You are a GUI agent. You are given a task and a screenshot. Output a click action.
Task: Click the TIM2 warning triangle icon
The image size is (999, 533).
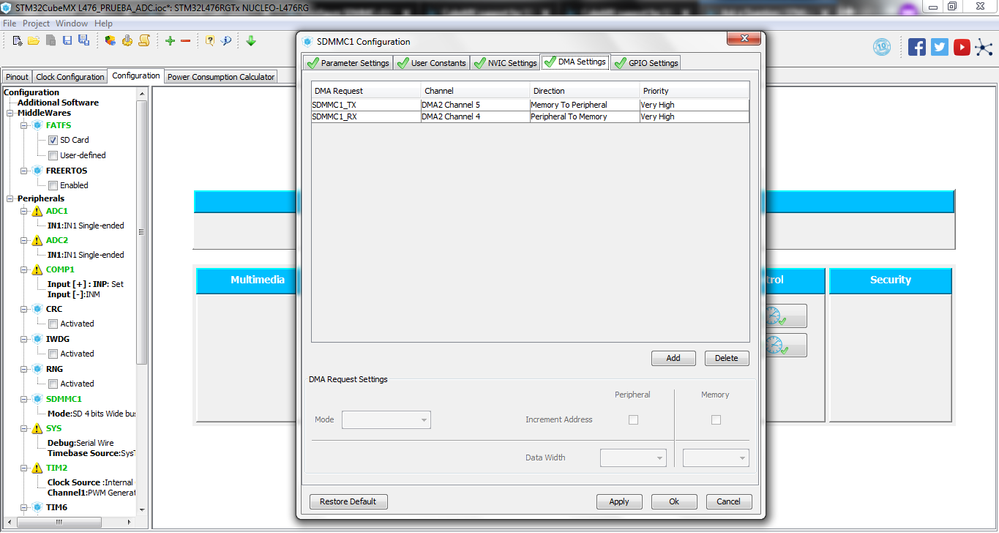coord(38,468)
